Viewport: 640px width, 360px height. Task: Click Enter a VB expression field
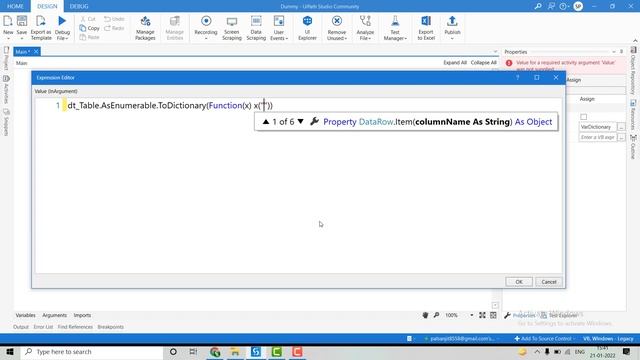coord(598,137)
